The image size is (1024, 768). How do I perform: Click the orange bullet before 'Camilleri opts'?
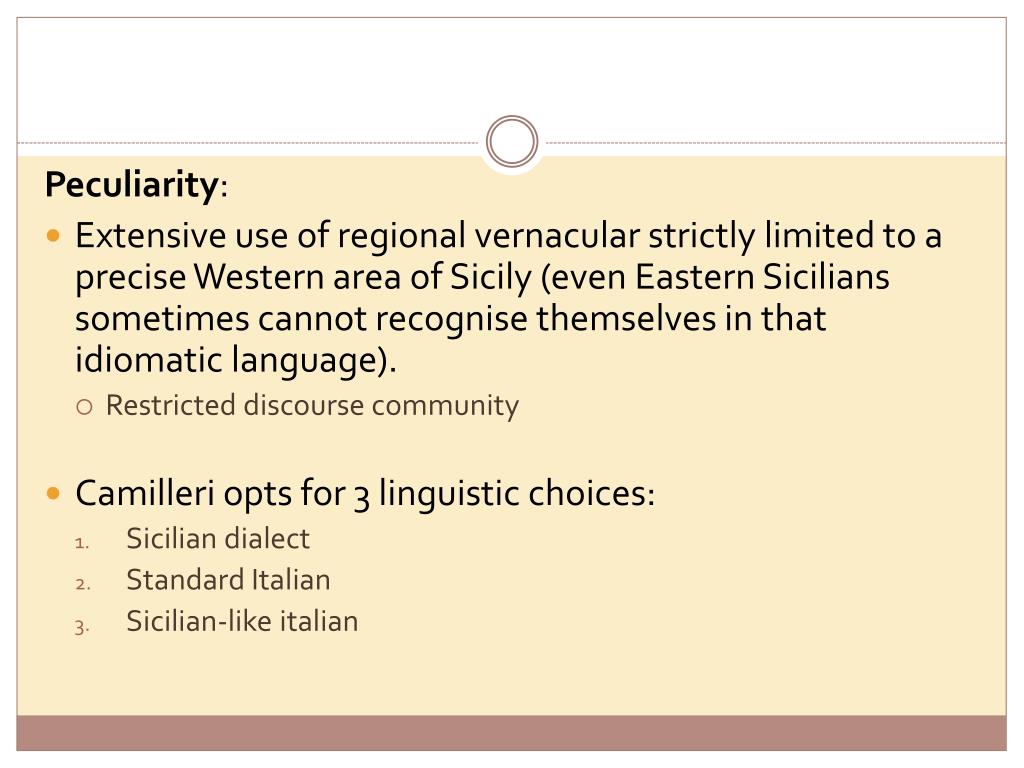(54, 494)
